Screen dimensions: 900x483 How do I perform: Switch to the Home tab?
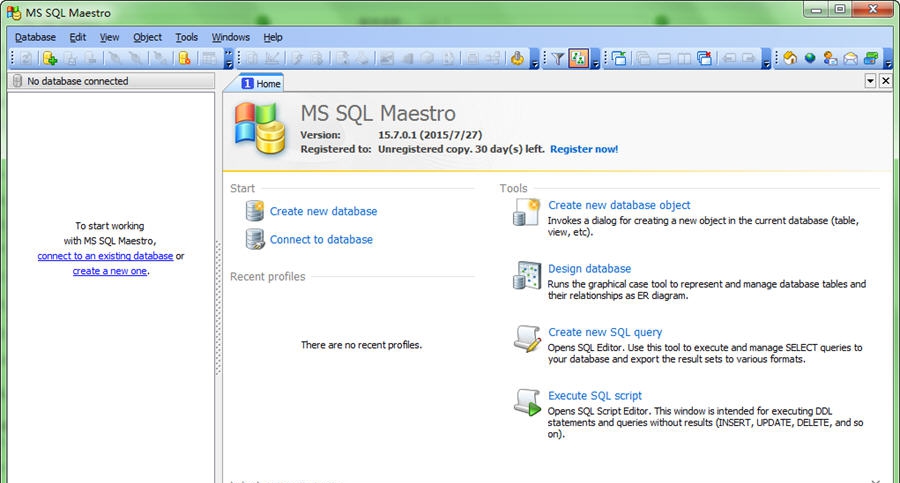pyautogui.click(x=261, y=84)
